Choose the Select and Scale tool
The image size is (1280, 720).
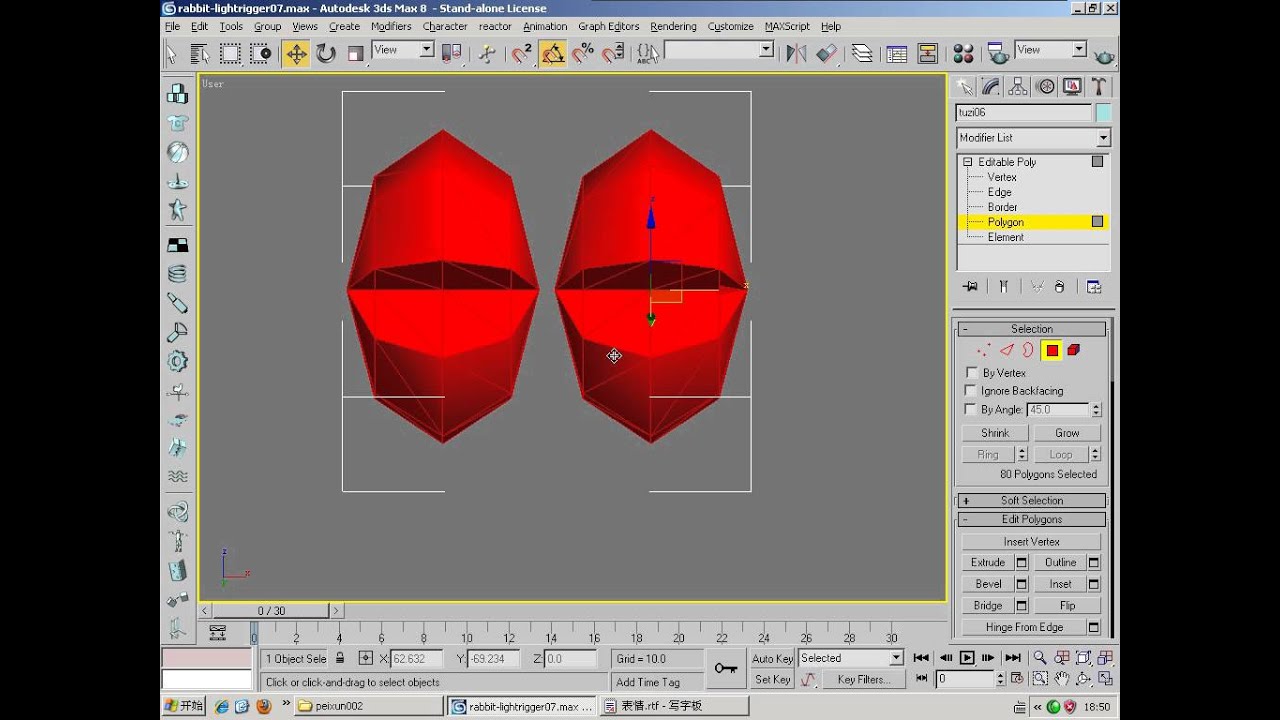pos(355,54)
